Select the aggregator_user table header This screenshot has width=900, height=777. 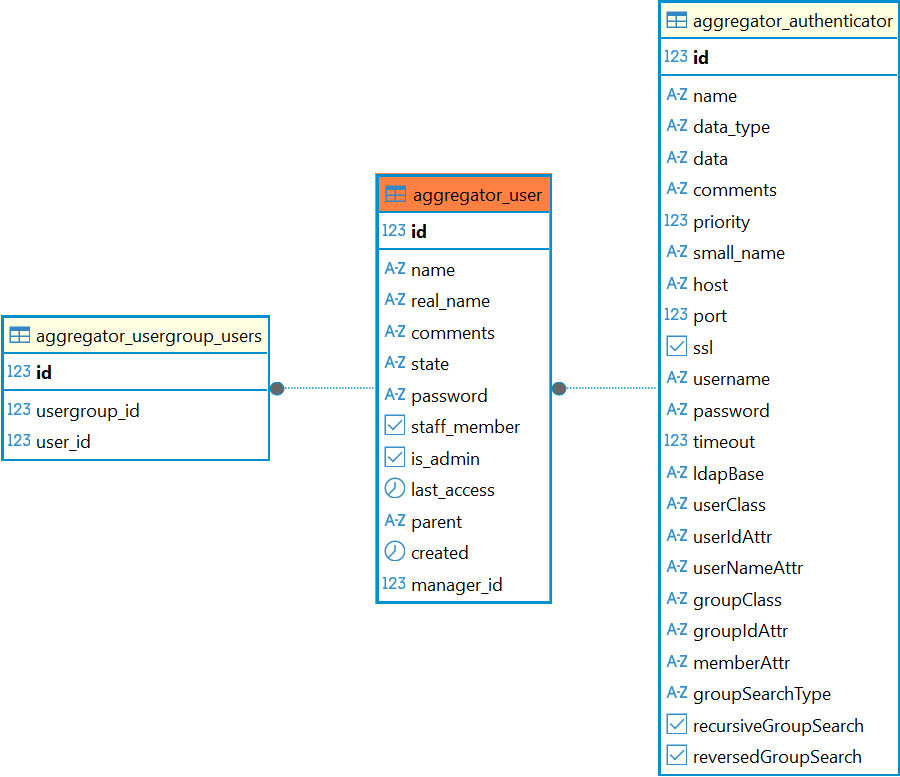(x=477, y=195)
